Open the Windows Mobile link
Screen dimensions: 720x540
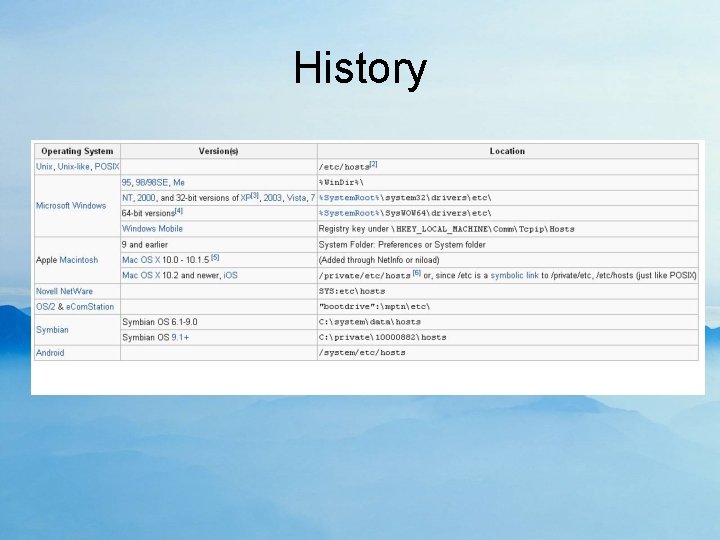click(152, 229)
